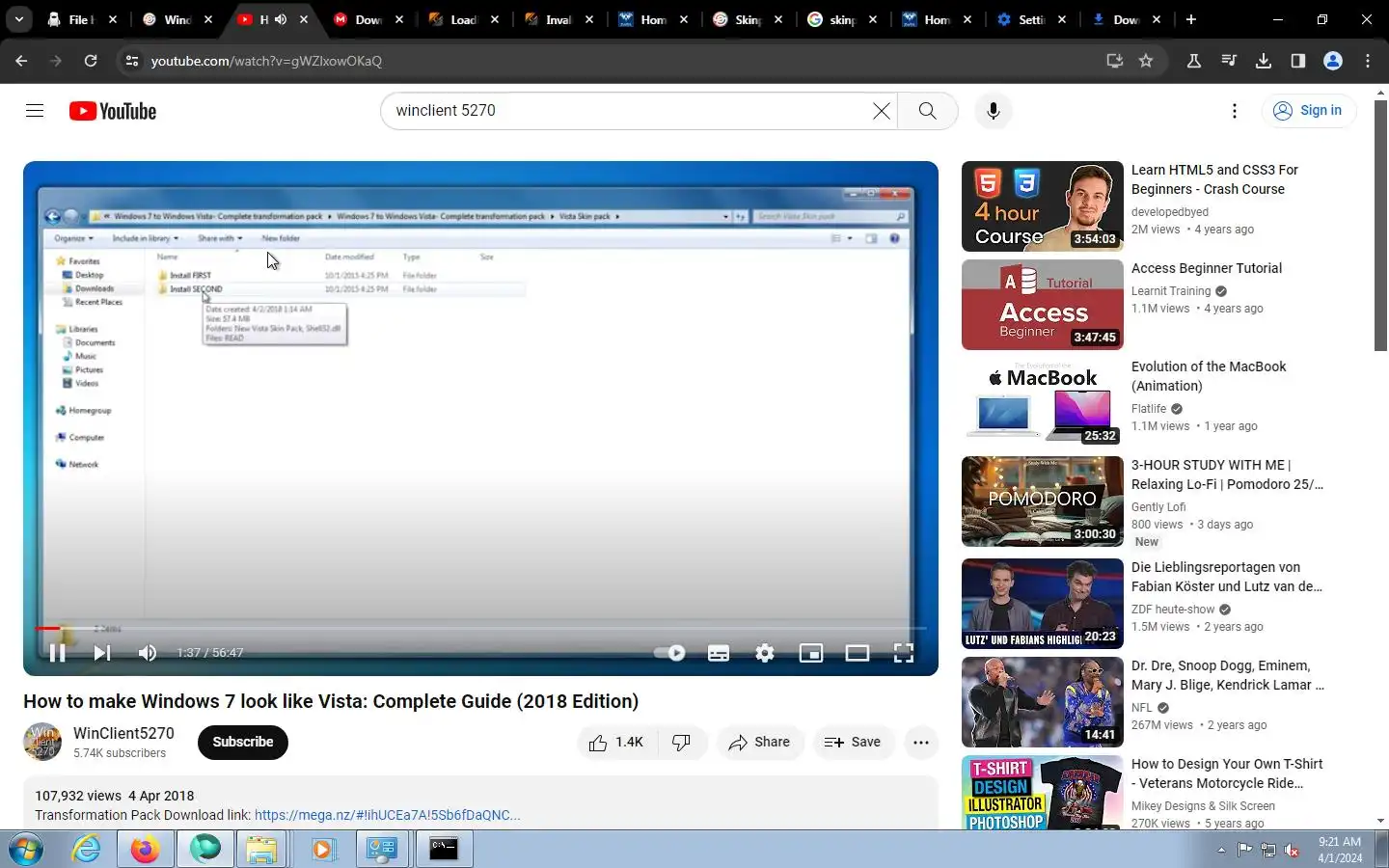Viewport: 1389px width, 868px height.
Task: Open Windows Explorer from taskbar
Action: click(x=261, y=850)
